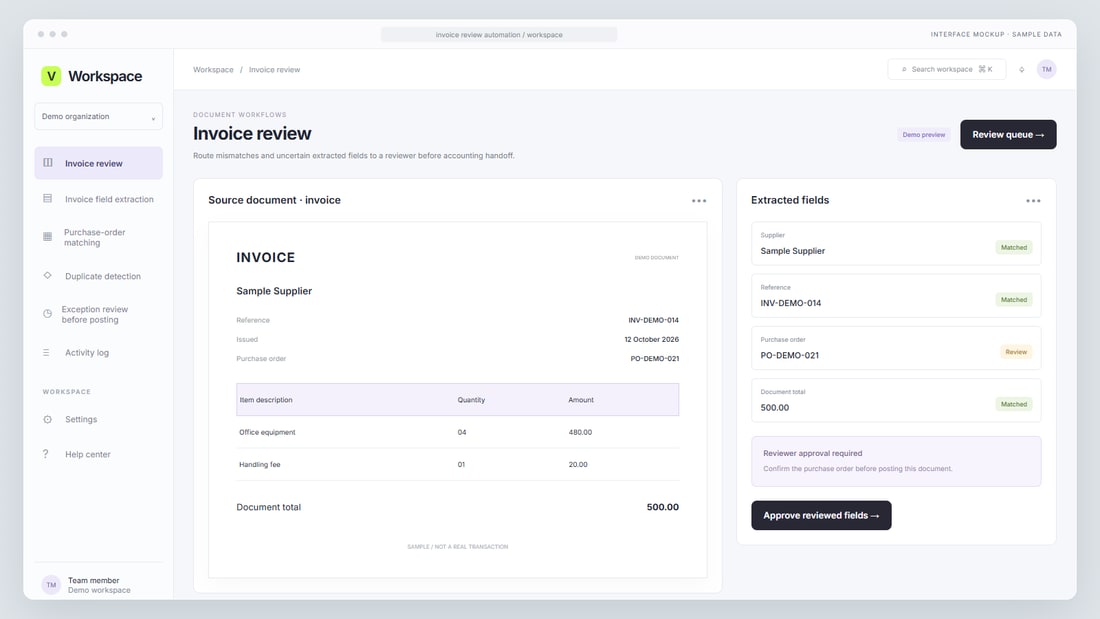View the Activity log

98,352
